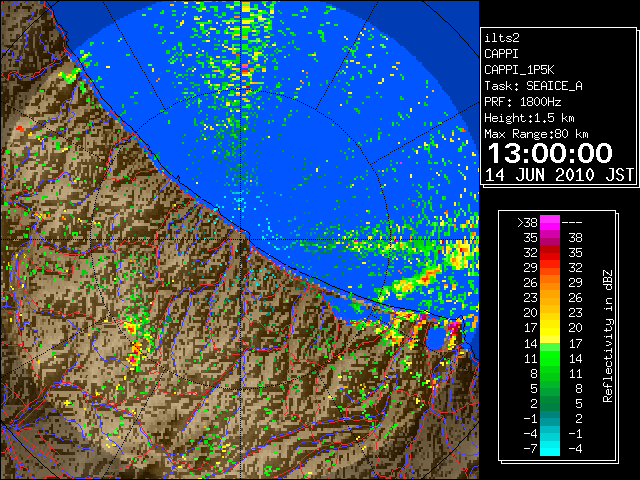640x480 pixels.
Task: Click the '---' top legend value
Action: click(x=572, y=222)
